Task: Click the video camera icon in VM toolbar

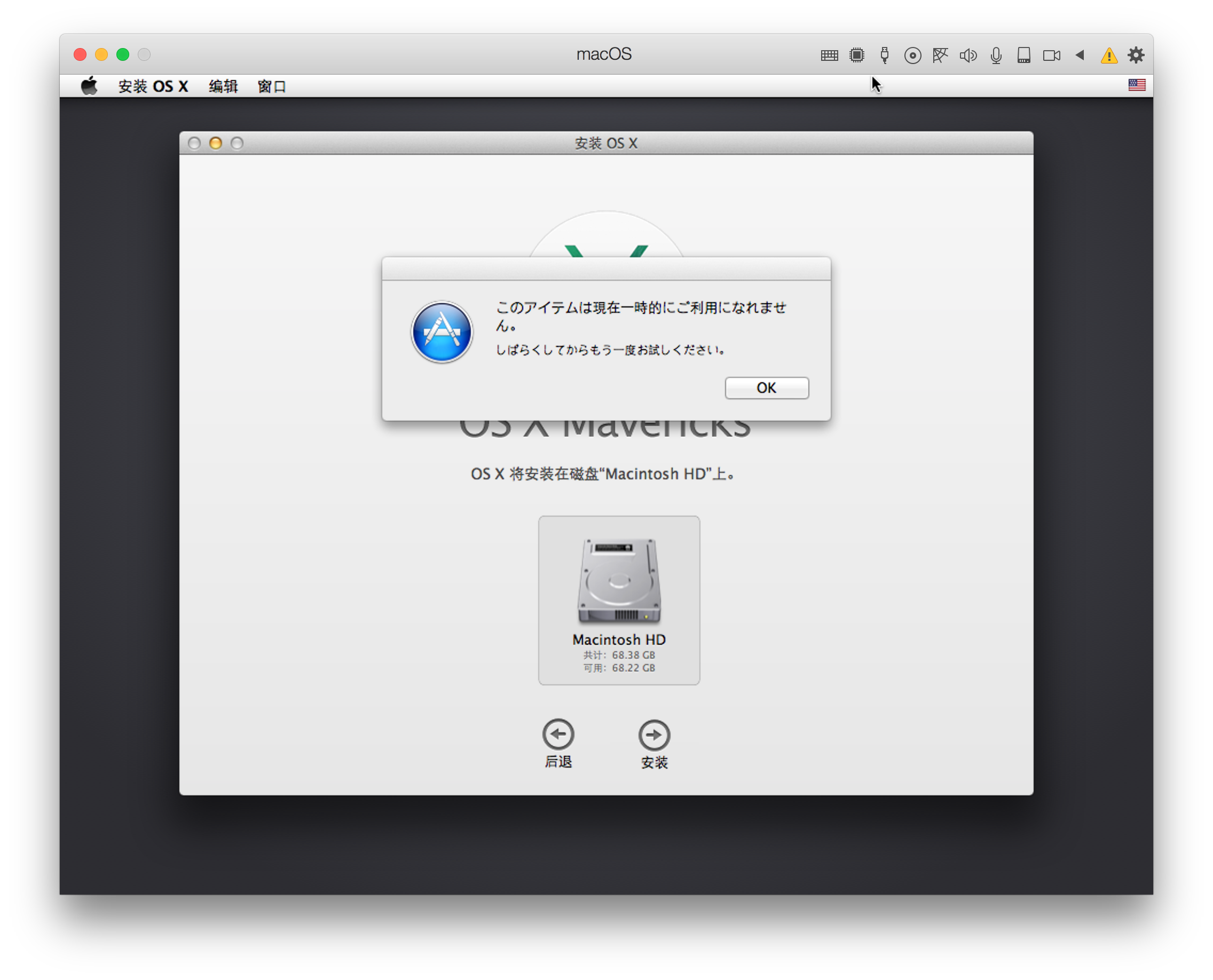Action: tap(1050, 55)
